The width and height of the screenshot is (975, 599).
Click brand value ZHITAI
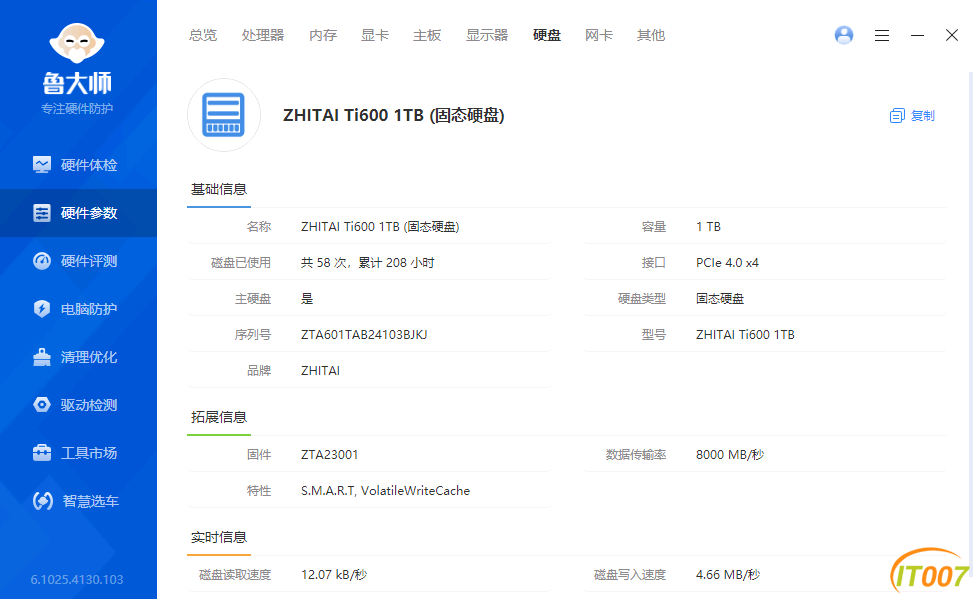(x=320, y=371)
